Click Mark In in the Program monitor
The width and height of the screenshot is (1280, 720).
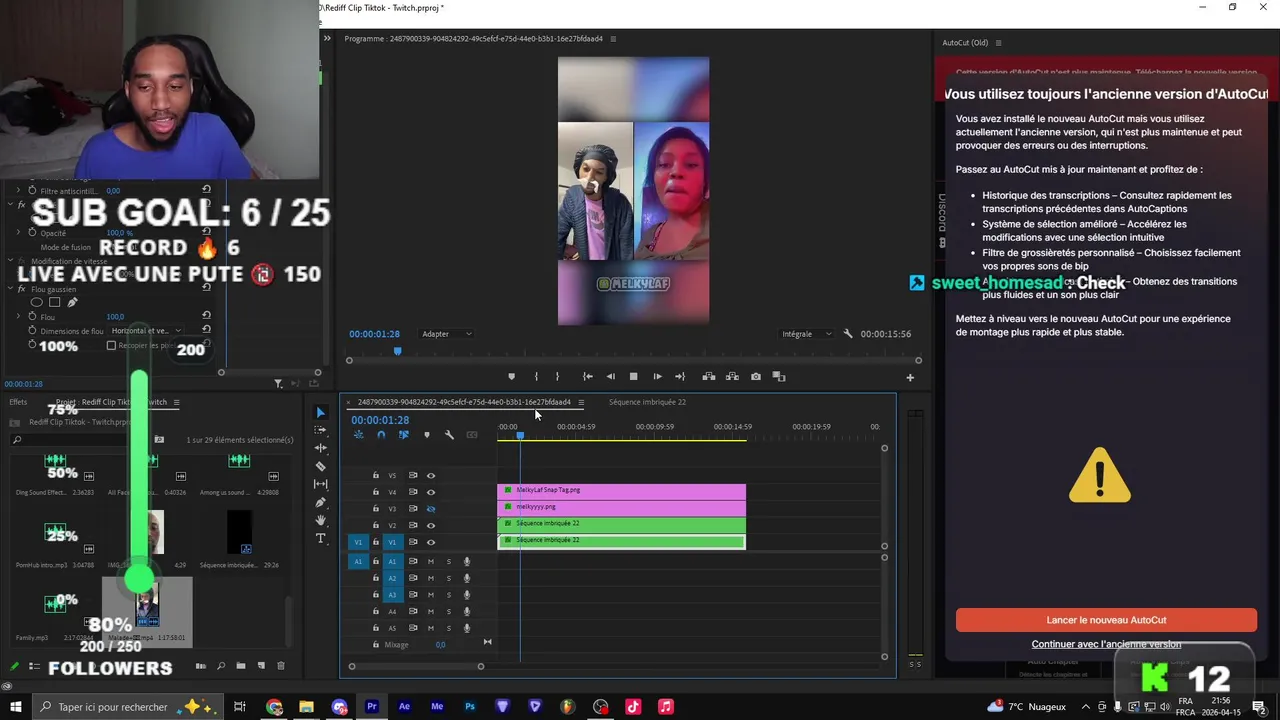(536, 377)
